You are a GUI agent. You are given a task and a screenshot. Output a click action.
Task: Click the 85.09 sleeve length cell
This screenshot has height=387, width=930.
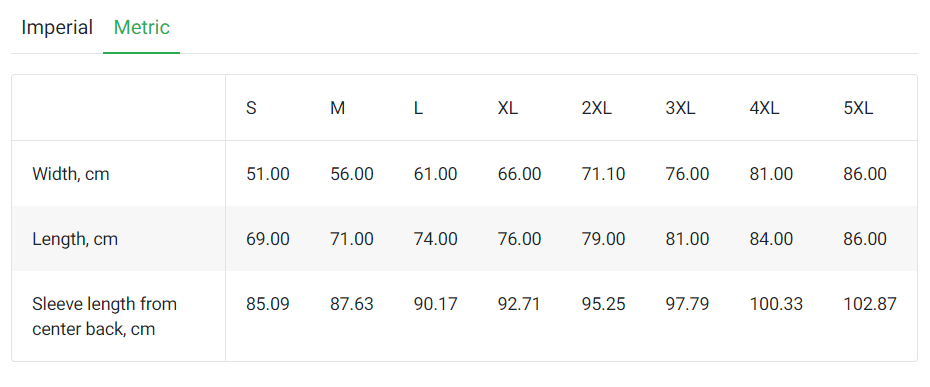(x=268, y=304)
